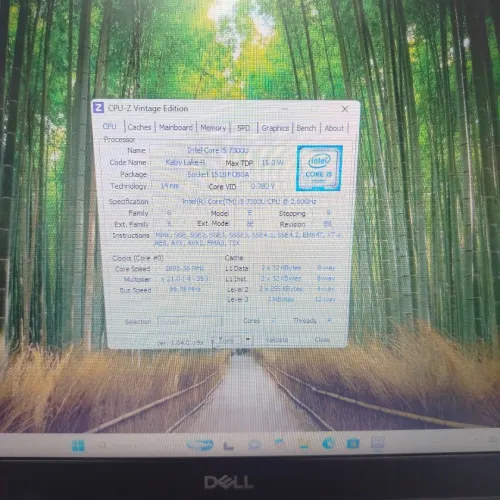Click the processor name 'Intel Core i5 7300U'

click(218, 150)
